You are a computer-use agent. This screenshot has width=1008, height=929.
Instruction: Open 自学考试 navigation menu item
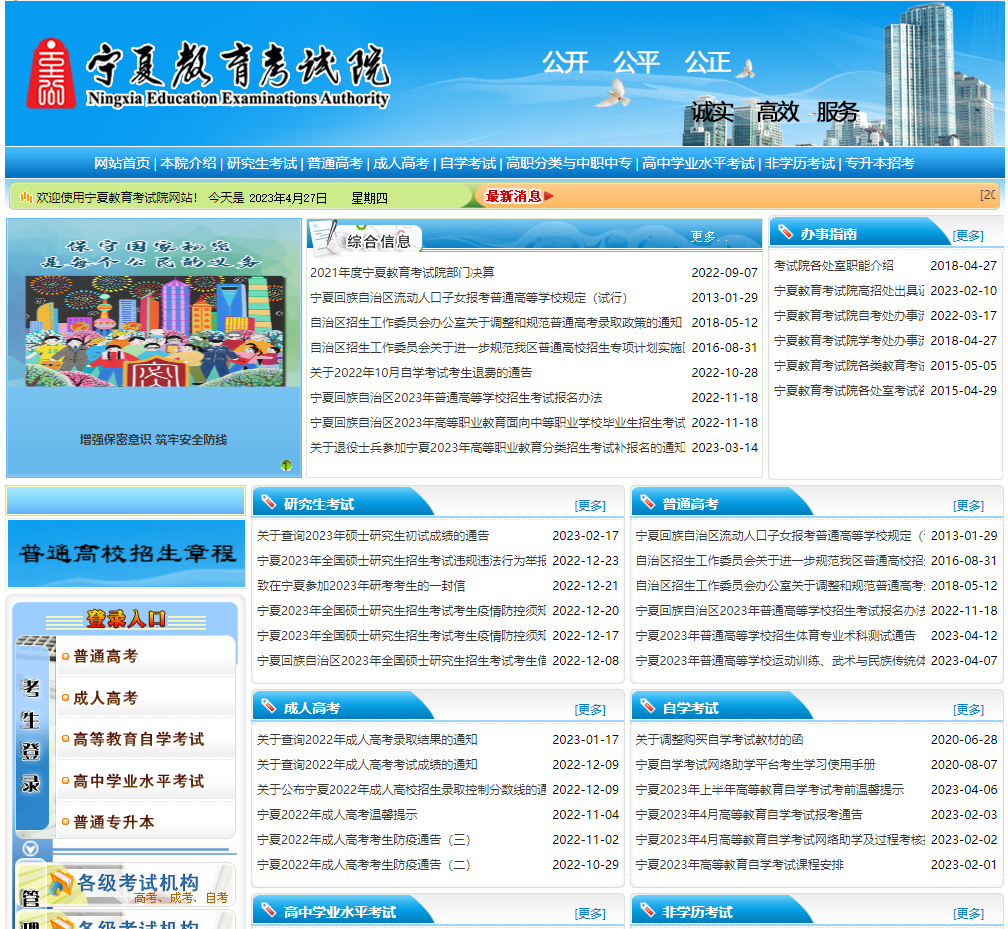tap(468, 163)
